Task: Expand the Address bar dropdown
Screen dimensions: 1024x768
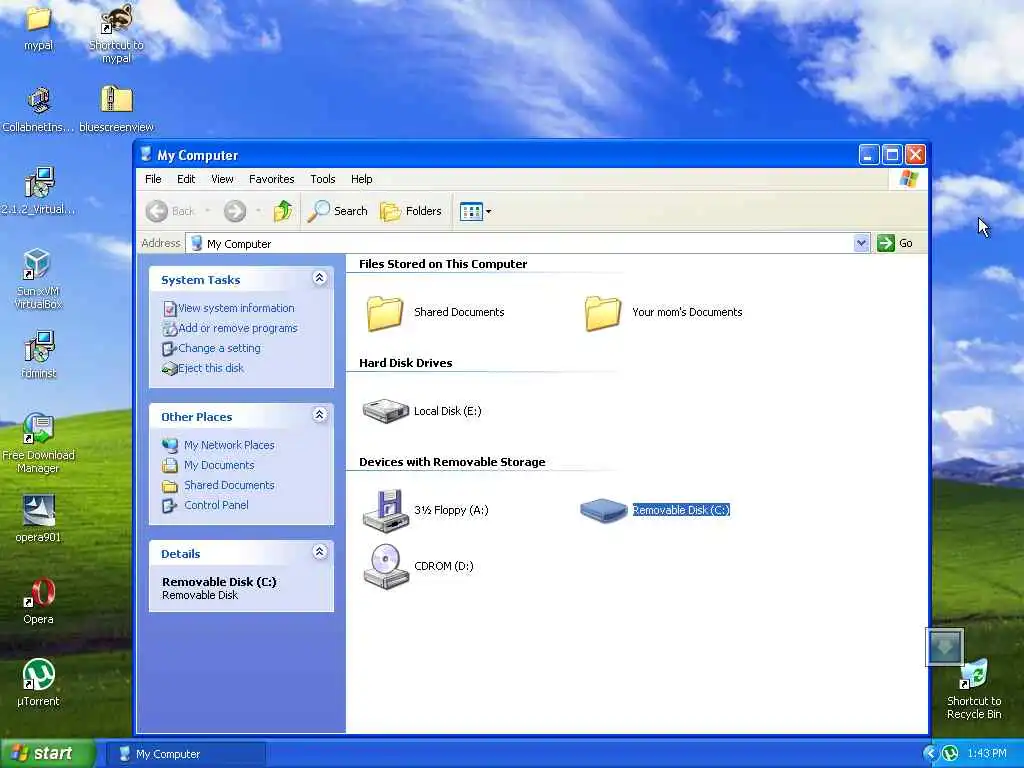Action: [861, 243]
